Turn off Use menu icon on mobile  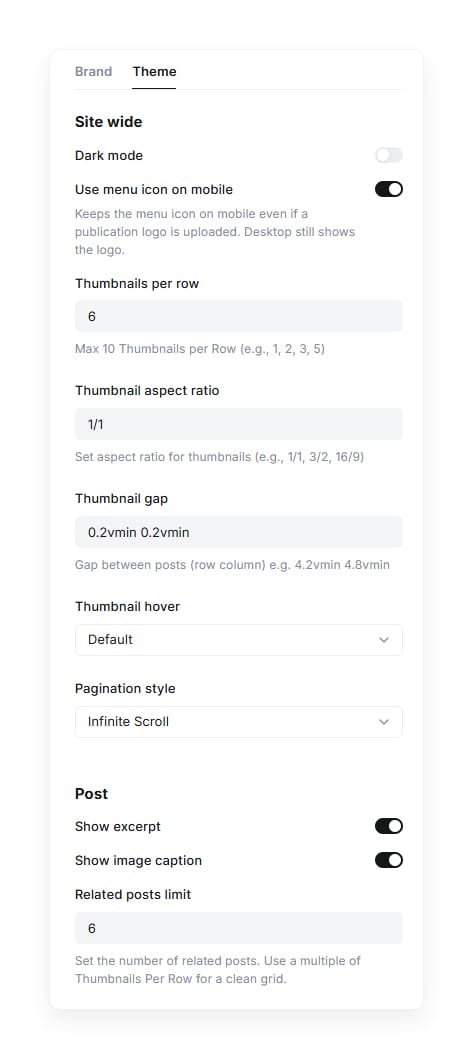389,189
